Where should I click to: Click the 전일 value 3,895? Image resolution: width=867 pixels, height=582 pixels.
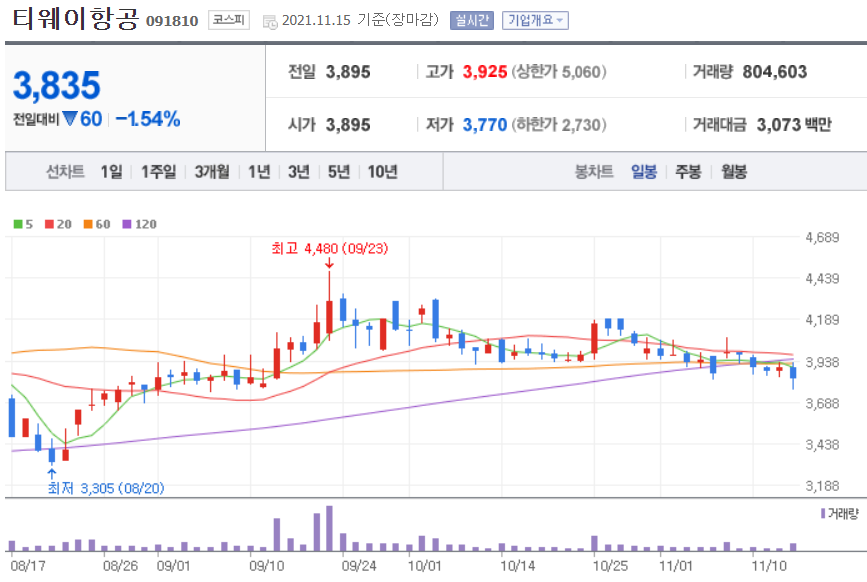click(x=348, y=72)
